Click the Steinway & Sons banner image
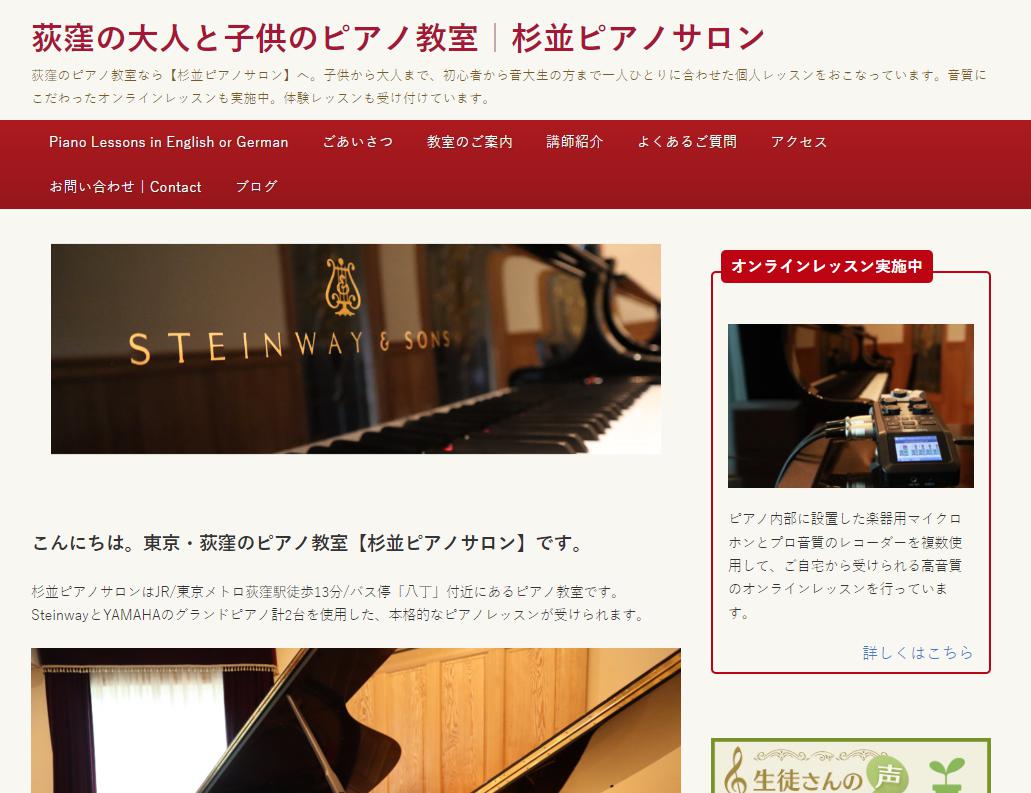This screenshot has height=793, width=1031. [356, 348]
